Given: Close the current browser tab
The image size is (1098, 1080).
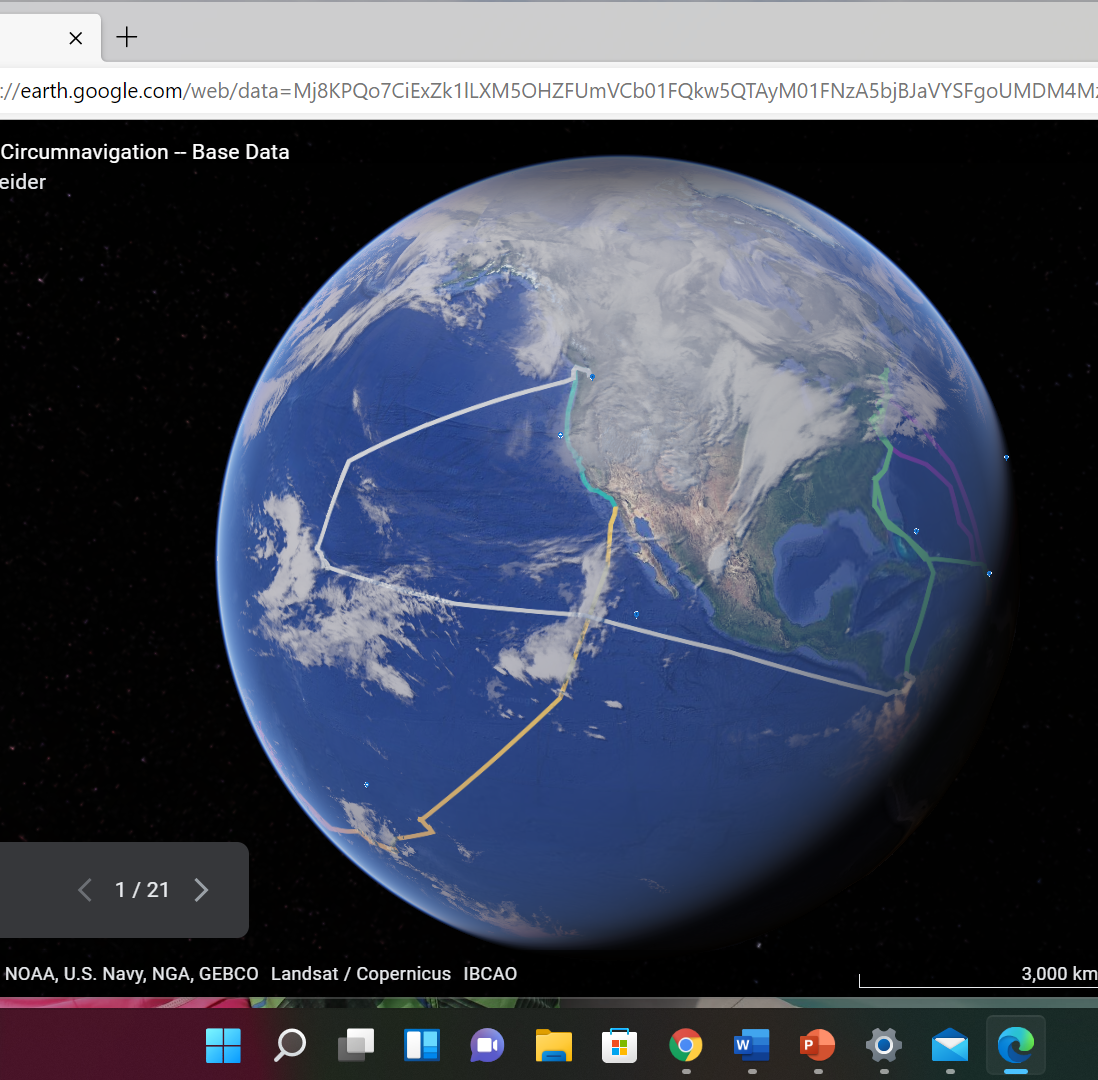Looking at the screenshot, I should tap(75, 38).
